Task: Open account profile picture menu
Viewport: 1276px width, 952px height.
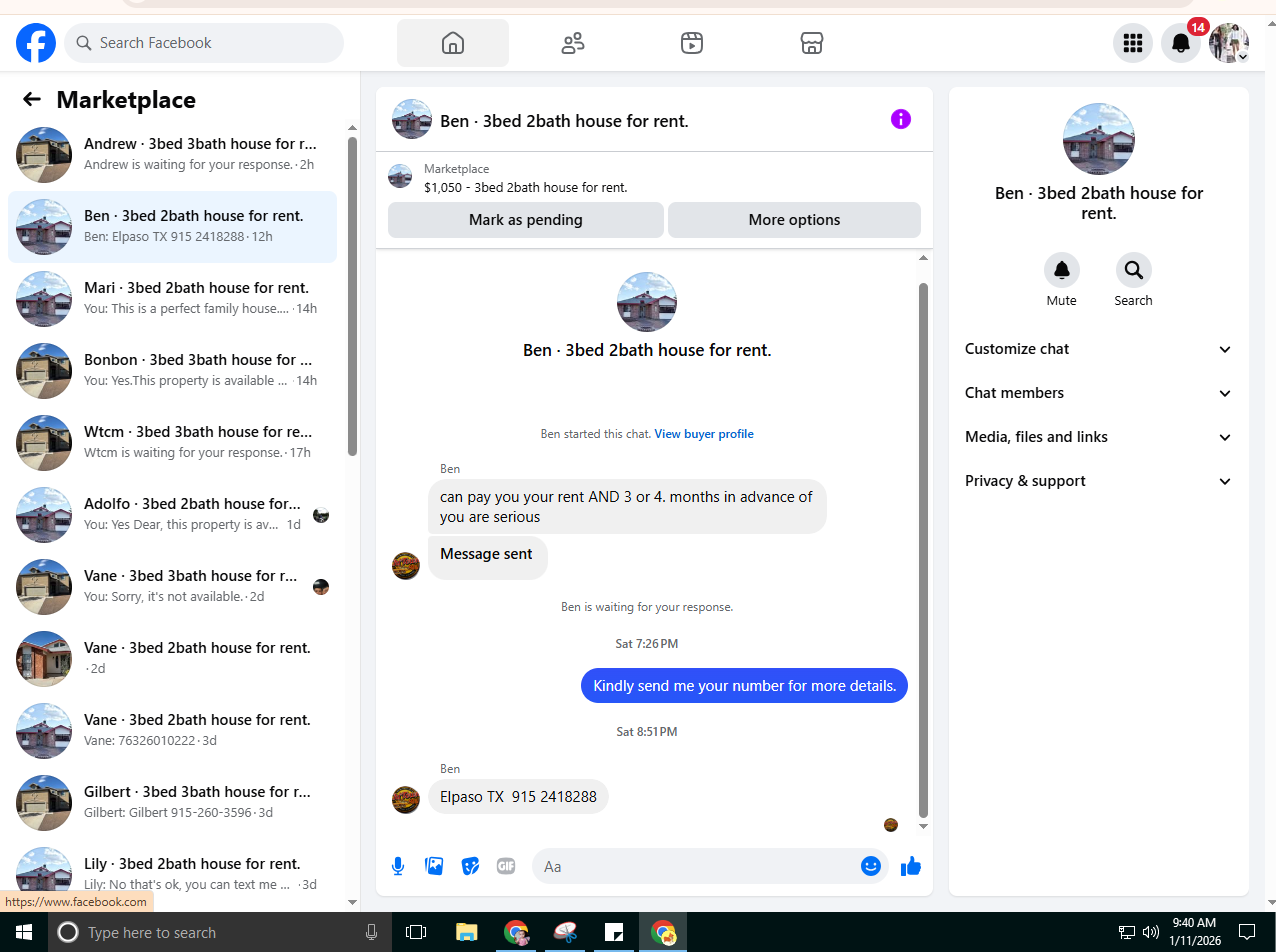Action: click(1229, 43)
